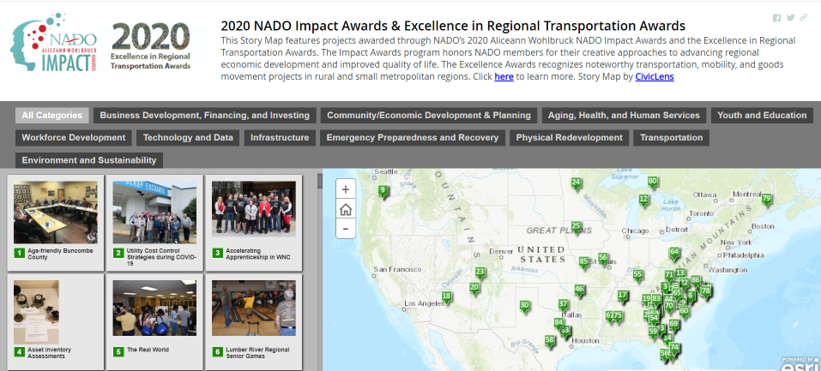This screenshot has height=371, width=821.
Task: Click map marker 24 on map
Action: (576, 184)
